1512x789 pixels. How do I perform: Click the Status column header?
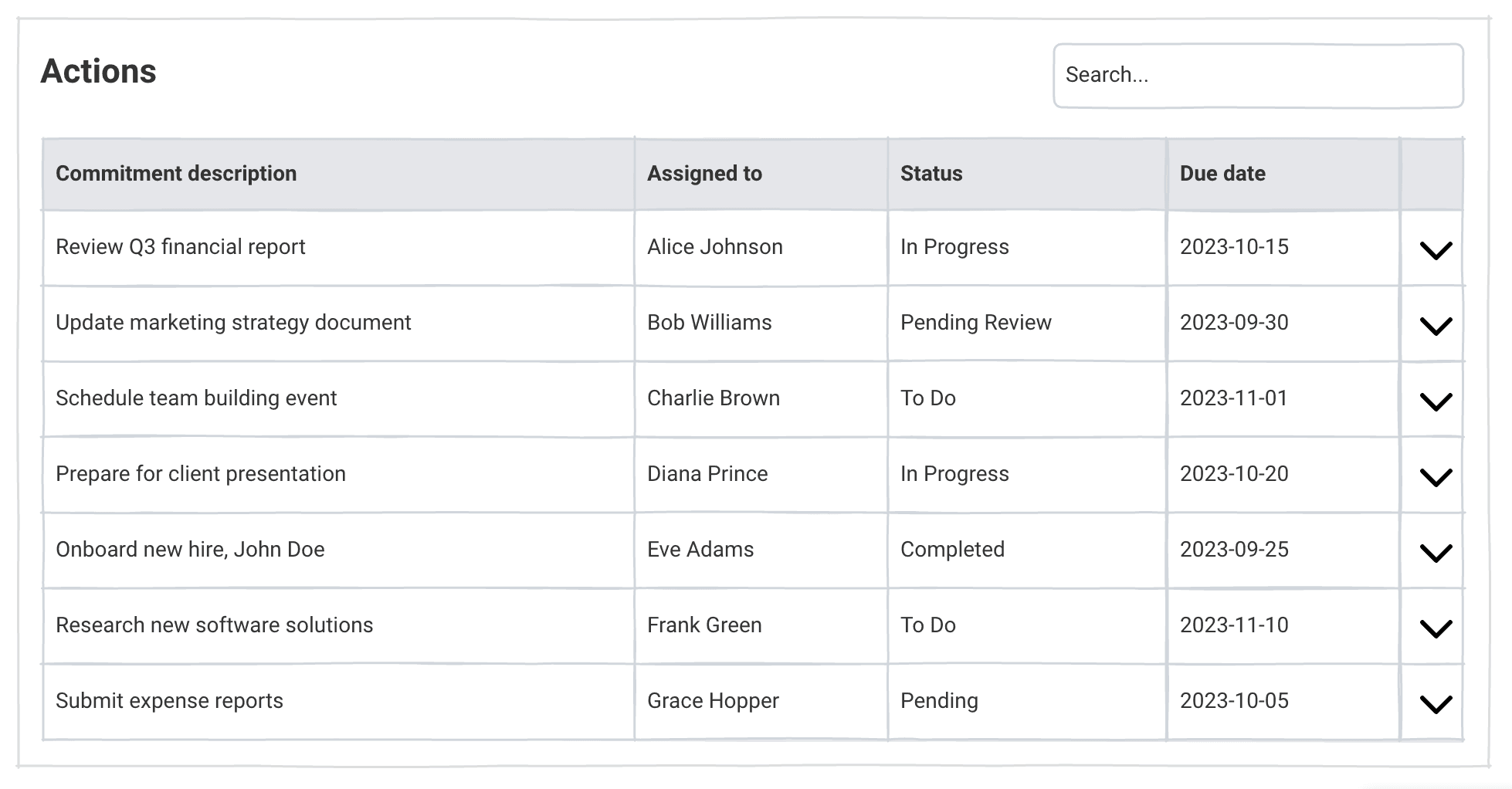point(931,174)
